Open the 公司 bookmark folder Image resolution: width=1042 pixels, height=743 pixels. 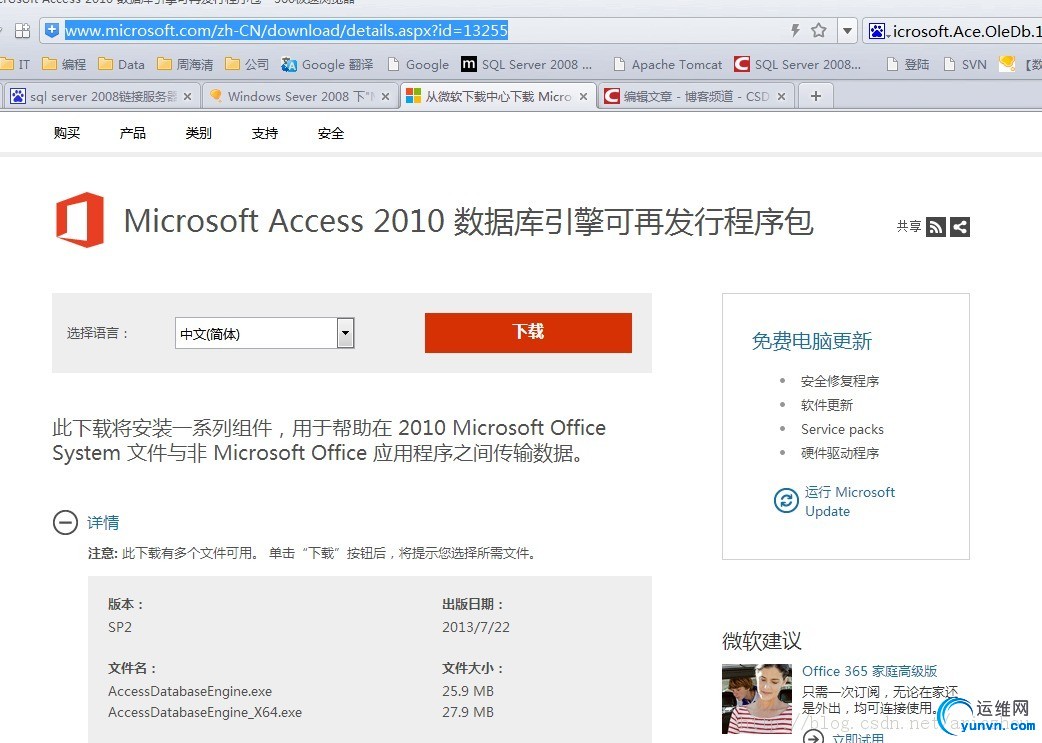tap(247, 64)
